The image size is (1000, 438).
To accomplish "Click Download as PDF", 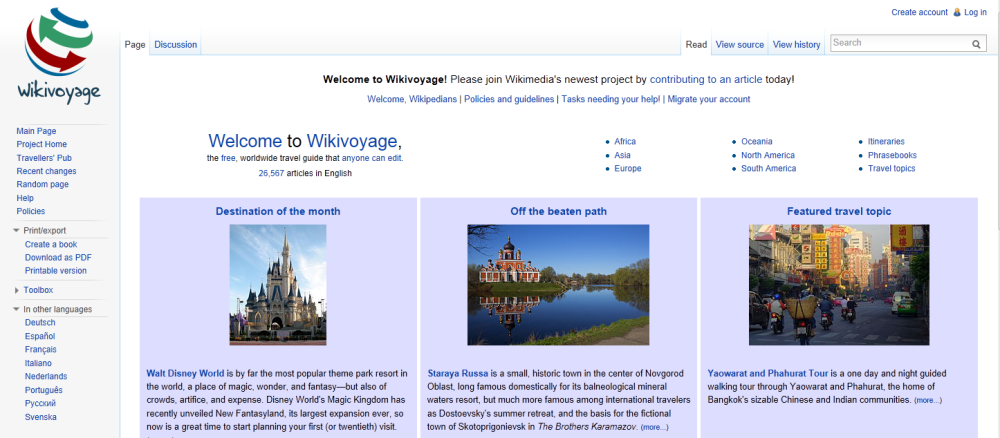I will pos(58,258).
